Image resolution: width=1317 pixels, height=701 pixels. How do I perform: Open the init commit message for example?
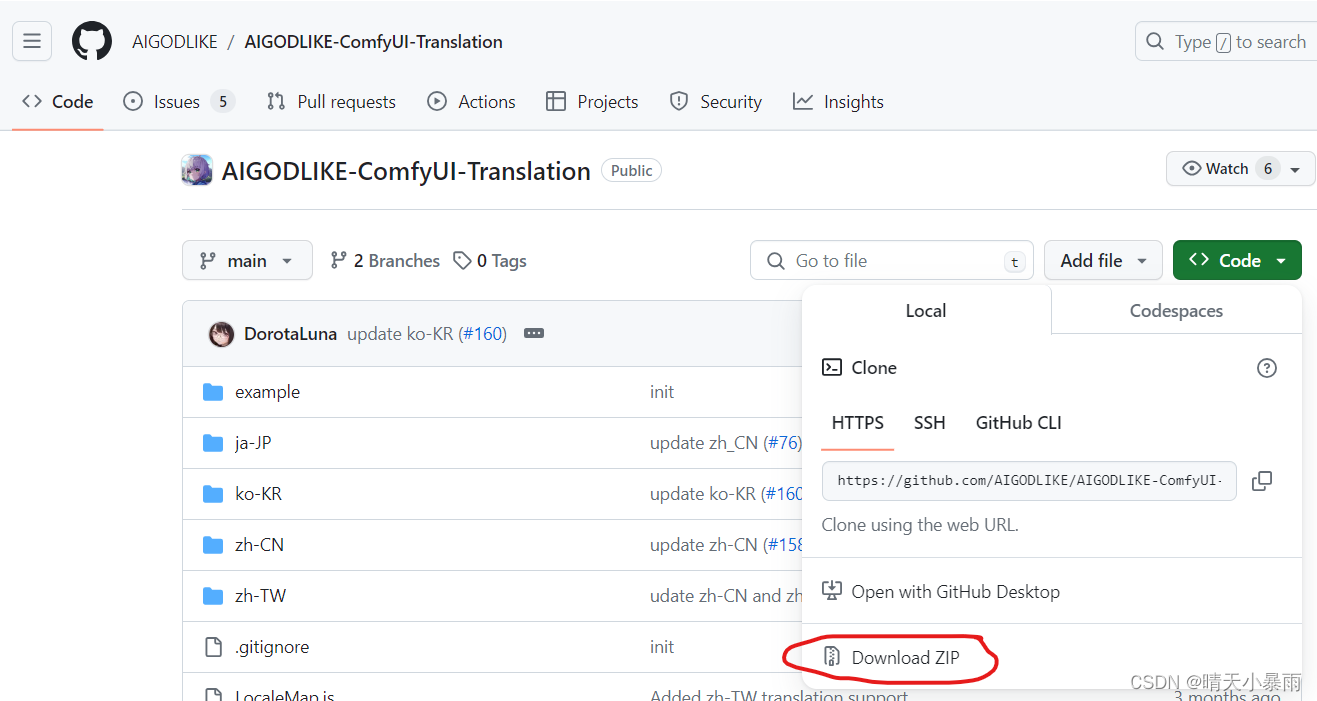[662, 392]
